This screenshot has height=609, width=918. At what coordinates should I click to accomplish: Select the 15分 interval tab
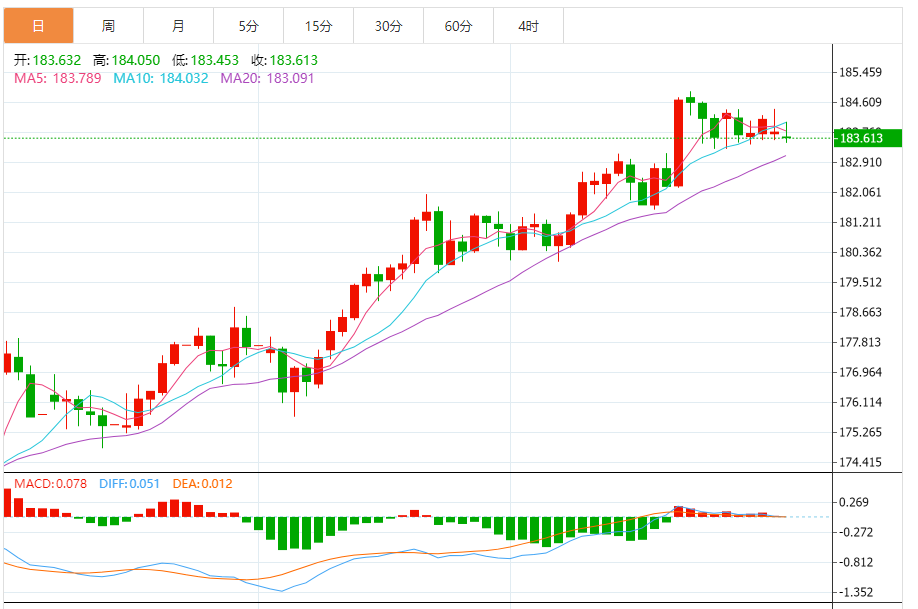(x=318, y=26)
